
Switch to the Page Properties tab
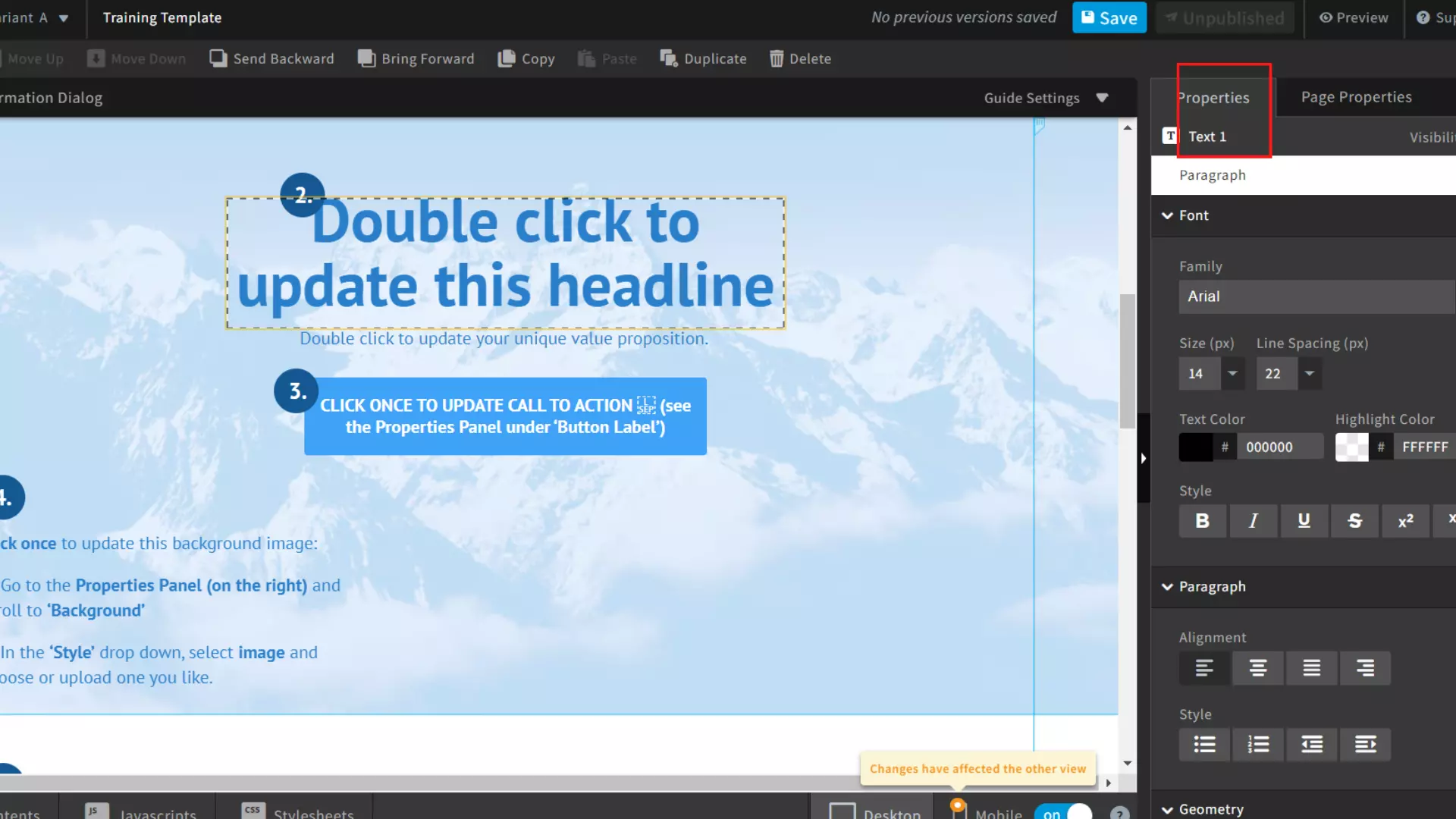pos(1356,97)
